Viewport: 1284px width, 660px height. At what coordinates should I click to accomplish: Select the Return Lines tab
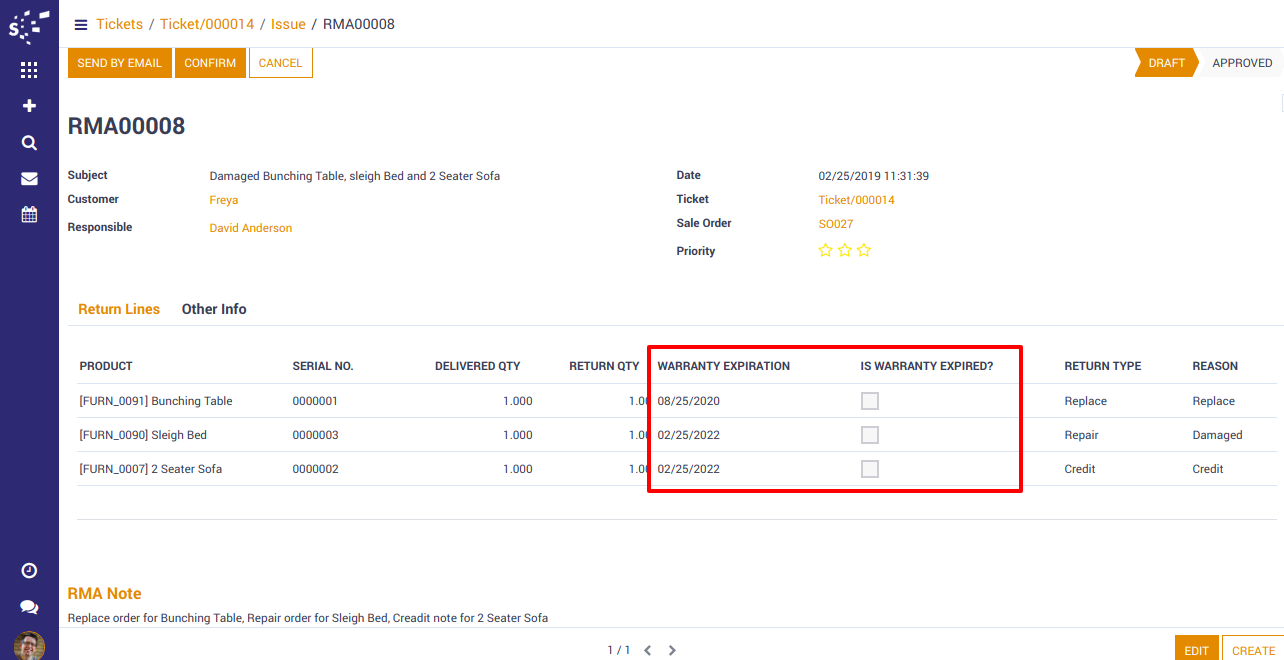(119, 309)
